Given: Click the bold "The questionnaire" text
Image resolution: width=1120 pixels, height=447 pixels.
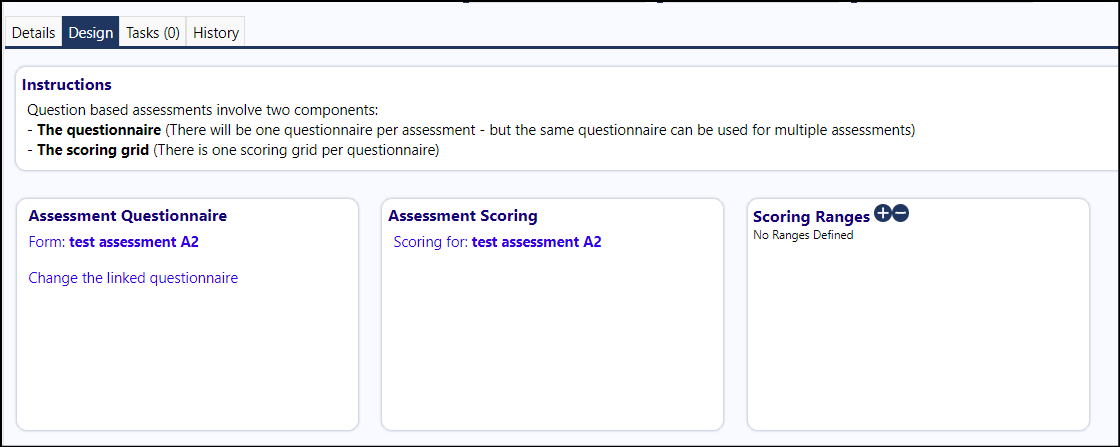Looking at the screenshot, I should click(x=99, y=131).
